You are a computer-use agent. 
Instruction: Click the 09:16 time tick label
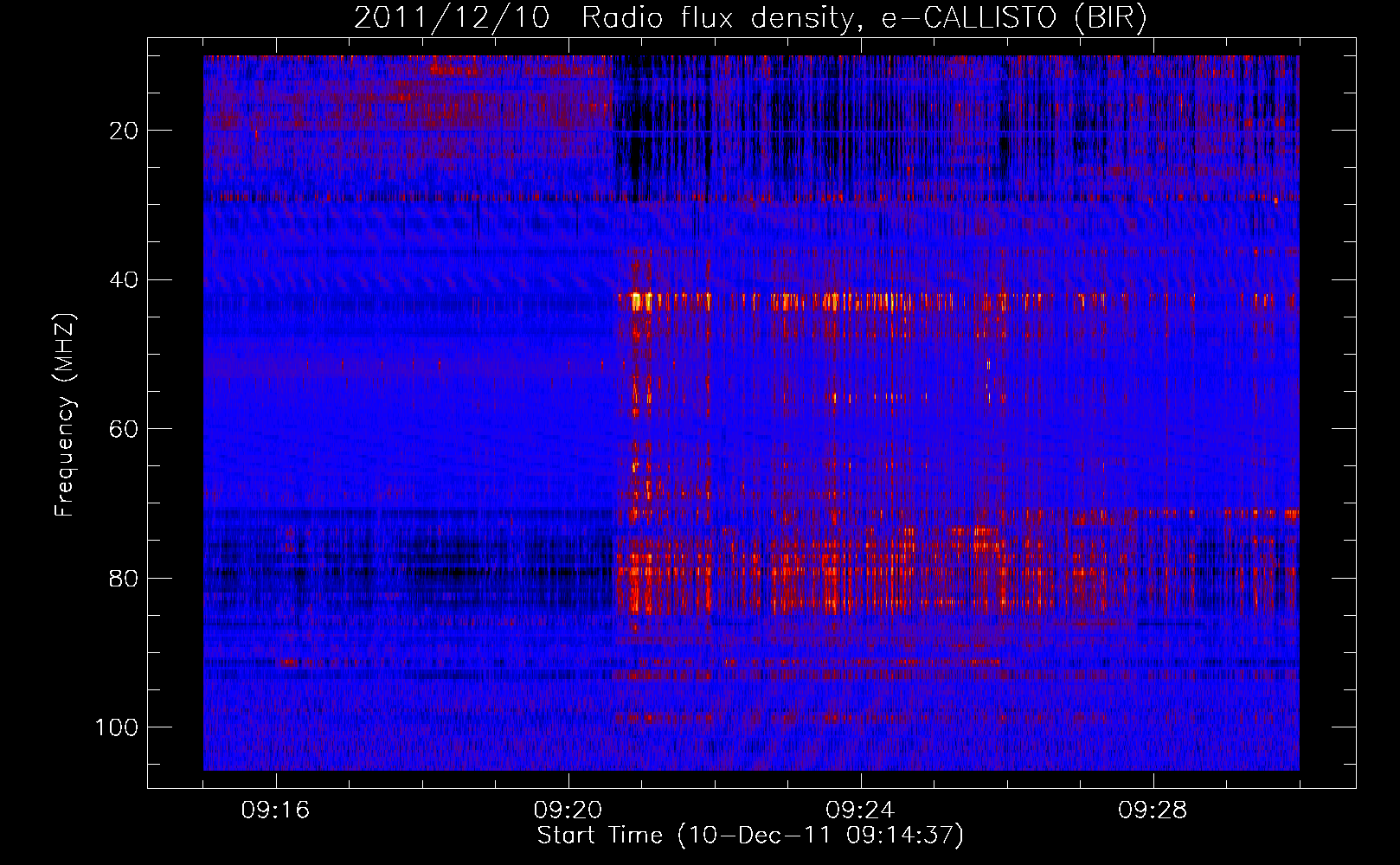(276, 811)
